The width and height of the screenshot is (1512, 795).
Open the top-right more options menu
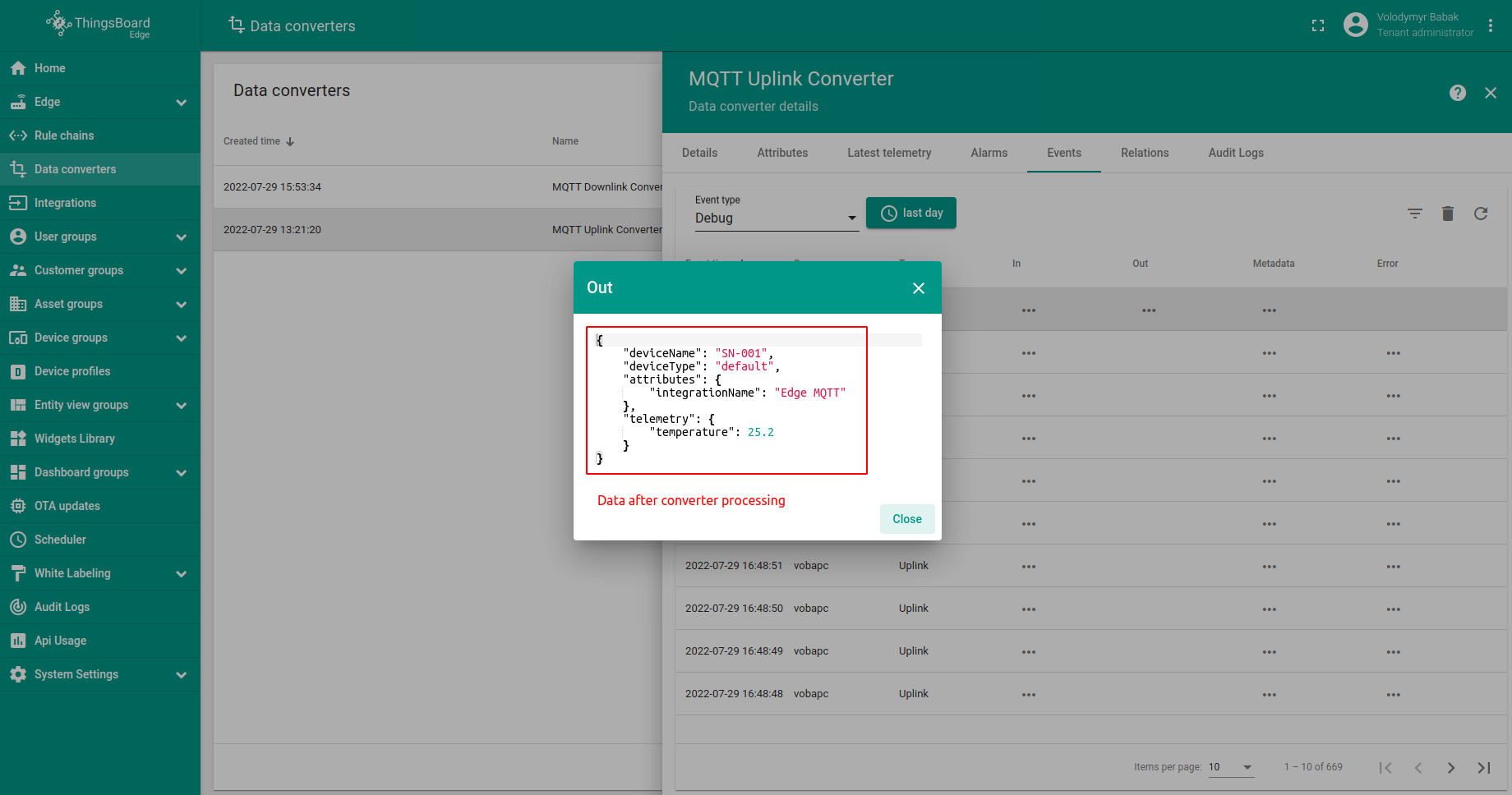[1491, 25]
